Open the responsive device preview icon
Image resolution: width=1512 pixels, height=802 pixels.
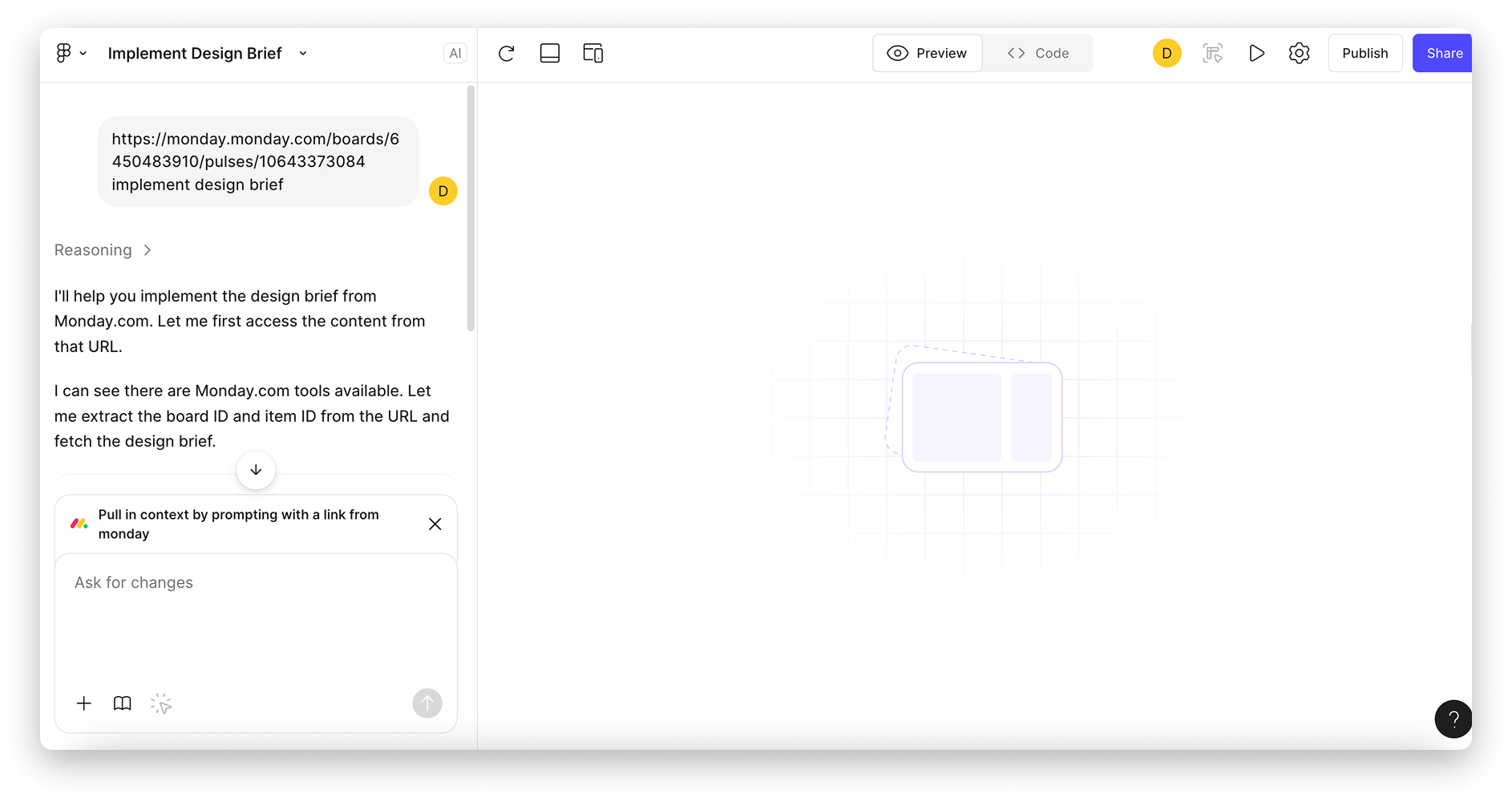(593, 54)
